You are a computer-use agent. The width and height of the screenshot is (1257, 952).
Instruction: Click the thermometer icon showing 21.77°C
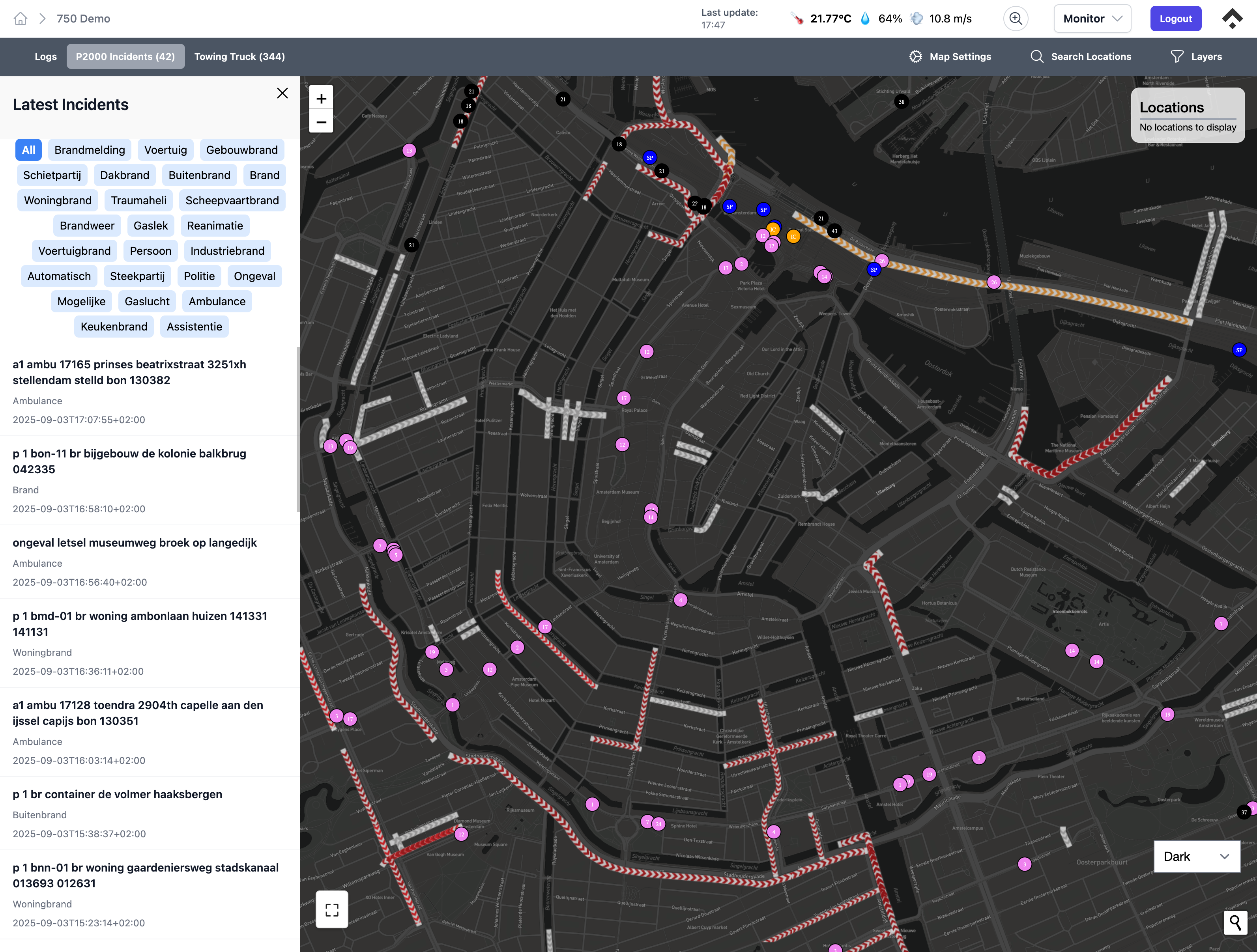click(797, 18)
